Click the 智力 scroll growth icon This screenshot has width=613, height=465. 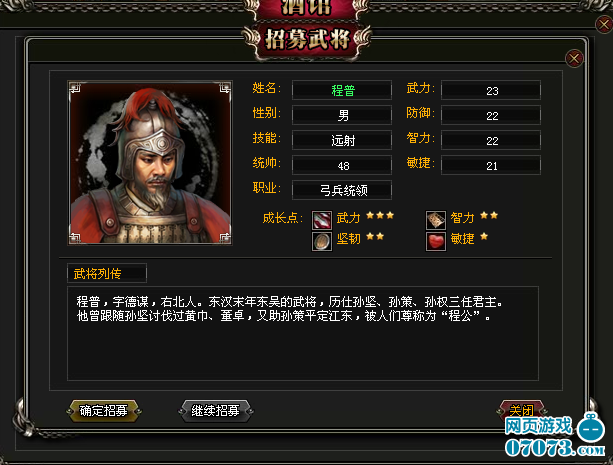tap(436, 220)
